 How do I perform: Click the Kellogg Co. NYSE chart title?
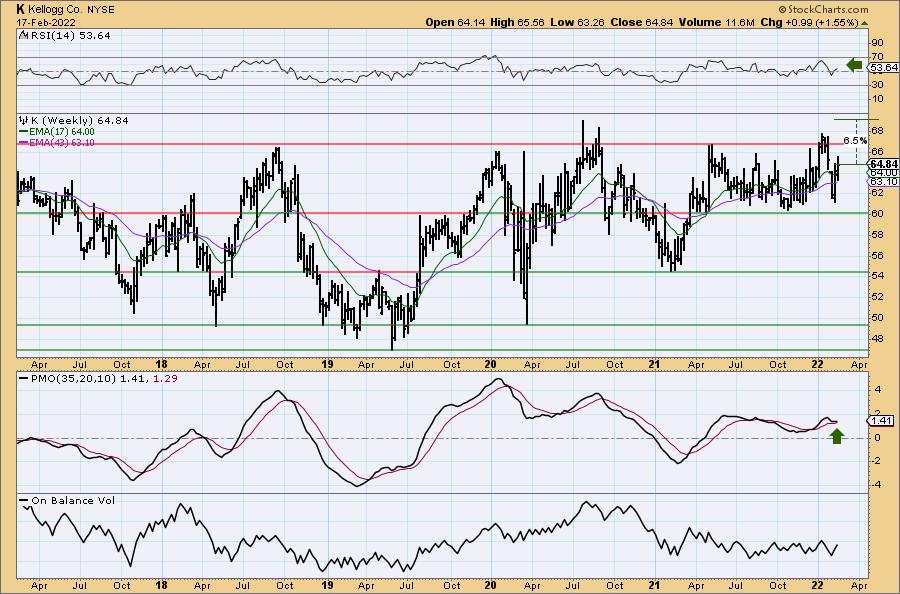click(65, 9)
